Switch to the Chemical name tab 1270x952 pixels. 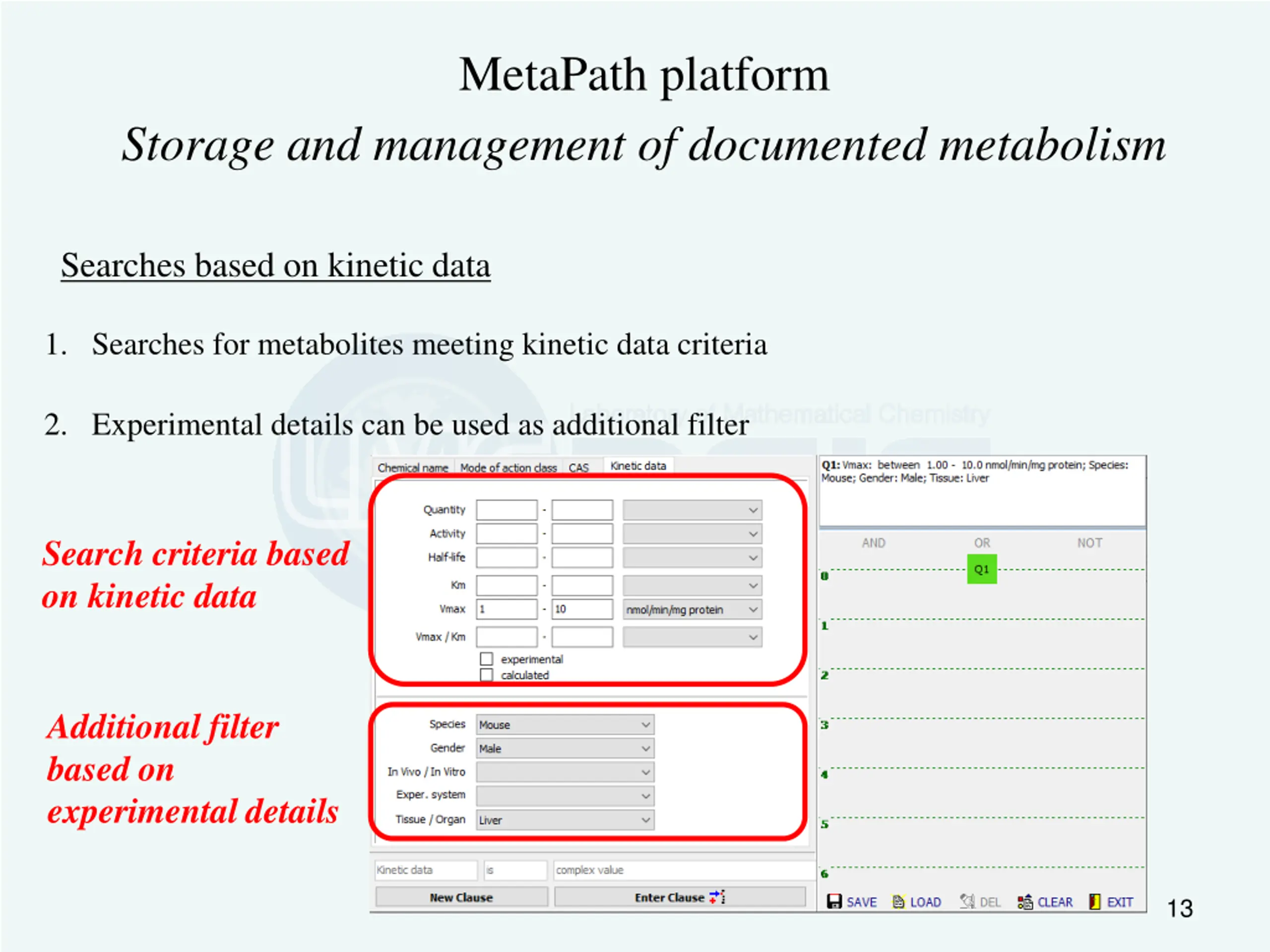(413, 468)
